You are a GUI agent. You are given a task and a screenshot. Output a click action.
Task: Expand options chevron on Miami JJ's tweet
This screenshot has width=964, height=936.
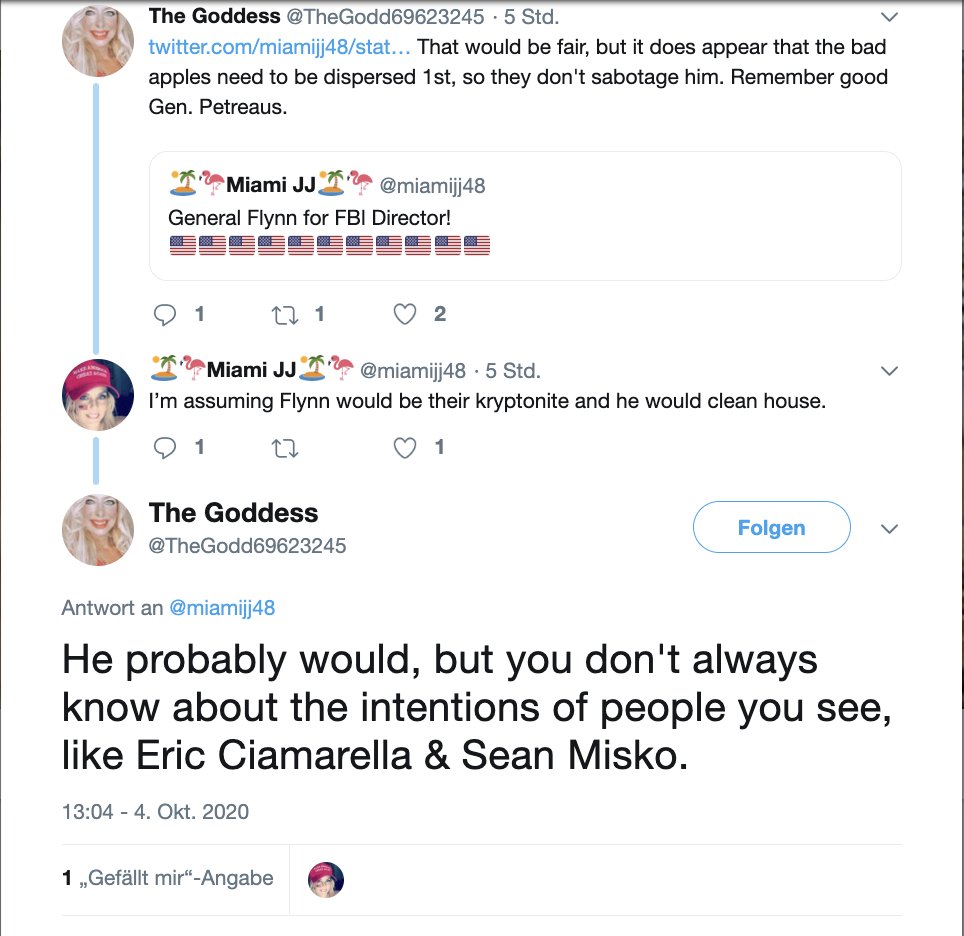889,371
